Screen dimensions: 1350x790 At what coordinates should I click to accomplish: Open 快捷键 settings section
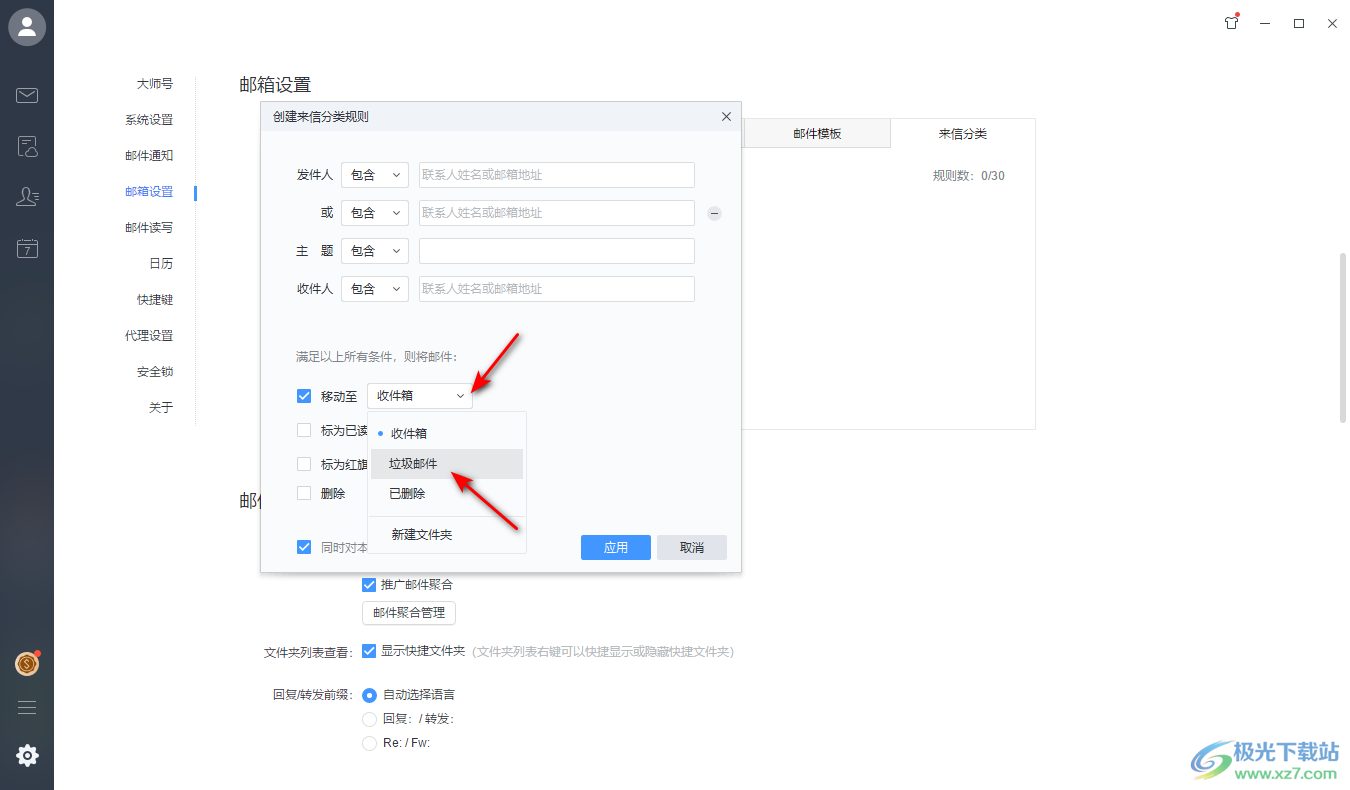click(x=155, y=300)
